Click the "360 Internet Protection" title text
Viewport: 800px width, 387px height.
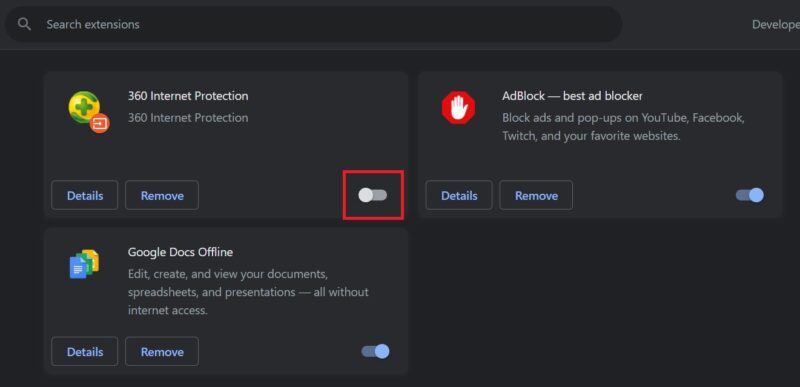coord(188,96)
